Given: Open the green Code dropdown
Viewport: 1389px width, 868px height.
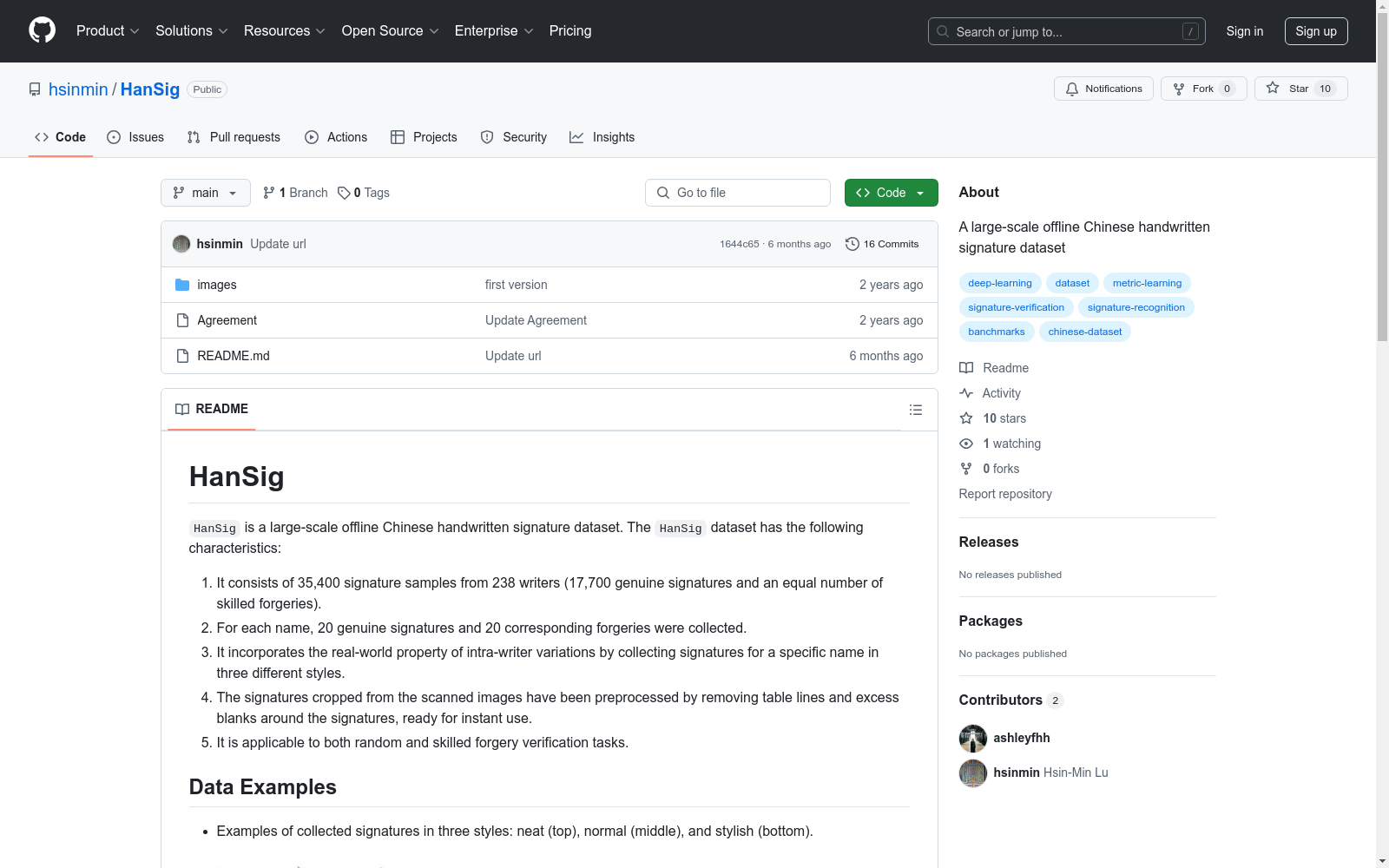Looking at the screenshot, I should (891, 193).
